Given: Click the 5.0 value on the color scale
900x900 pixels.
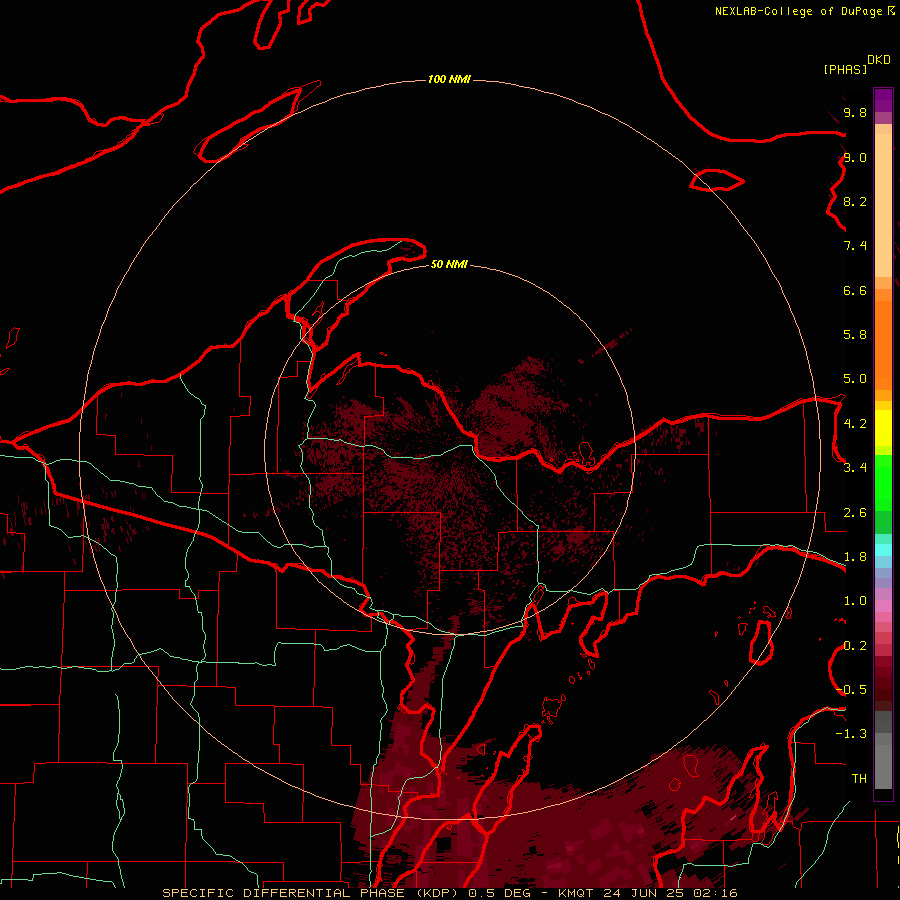Looking at the screenshot, I should click(855, 379).
